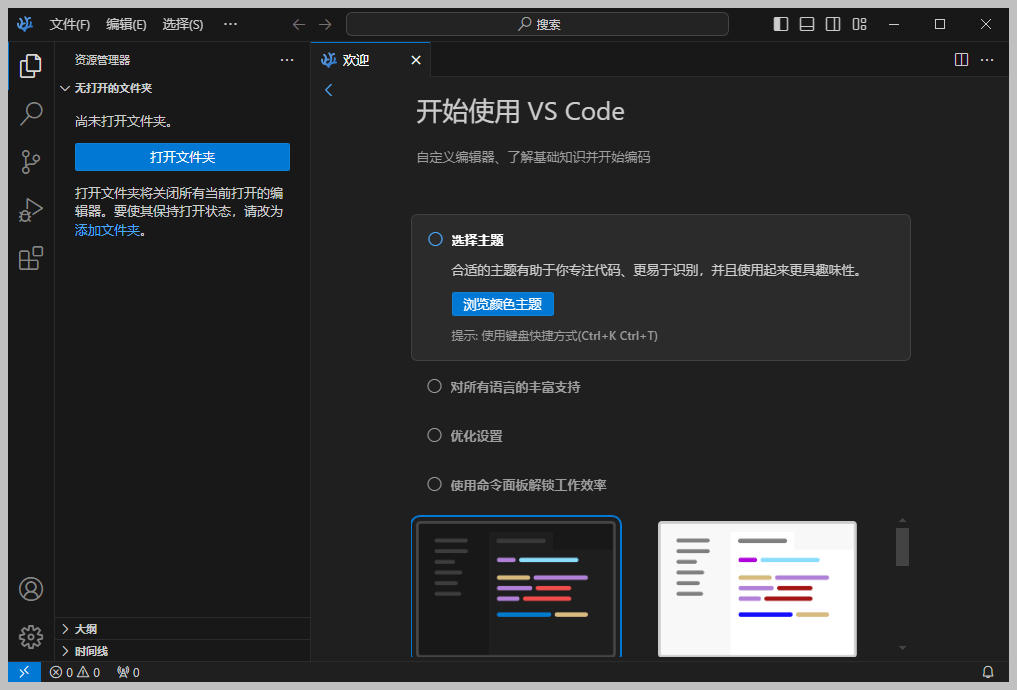The image size is (1017, 690).
Task: Open the Extensions marketplace icon
Action: pyautogui.click(x=30, y=257)
